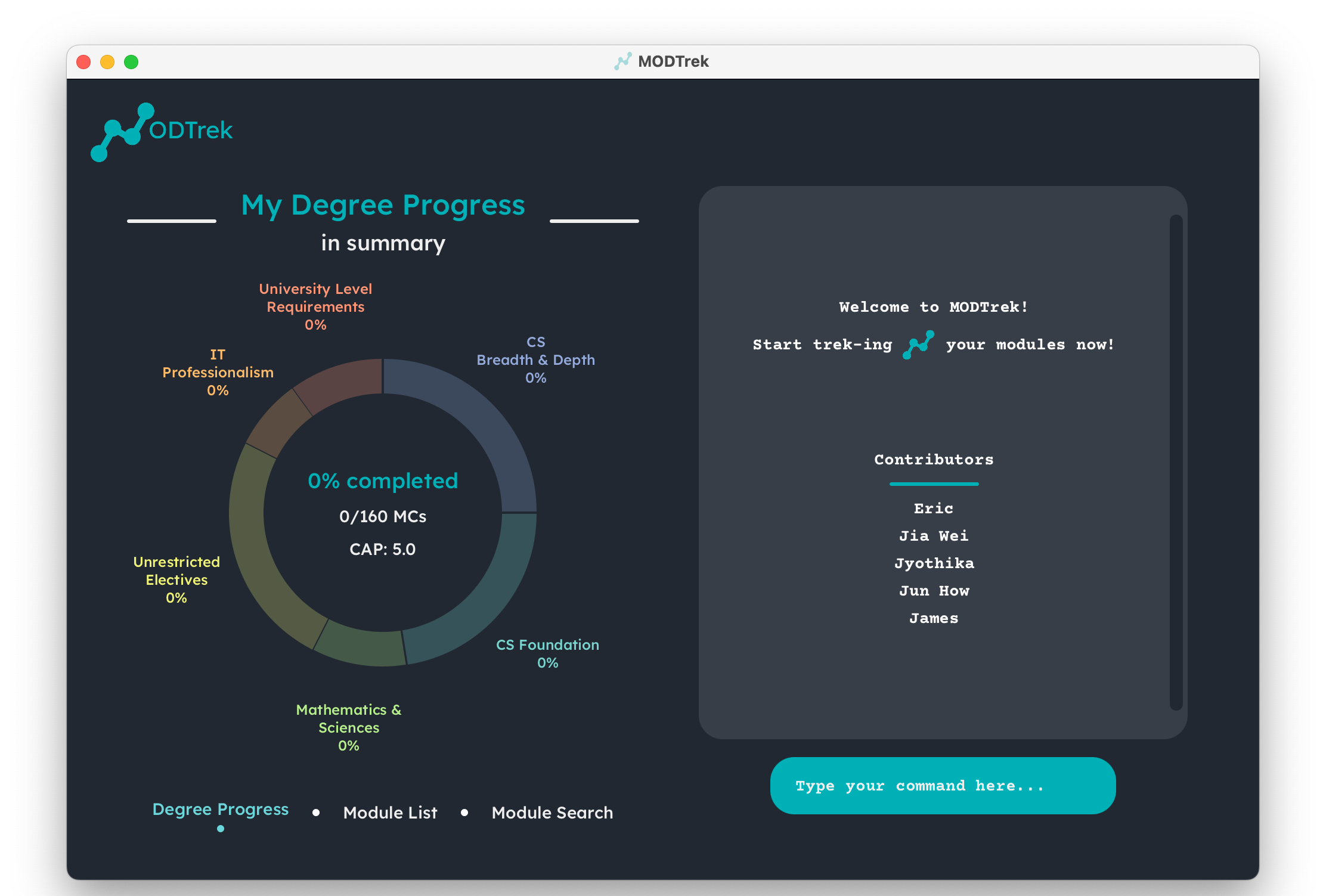Image resolution: width=1326 pixels, height=896 pixels.
Task: Open the Module Search tab
Action: click(552, 813)
